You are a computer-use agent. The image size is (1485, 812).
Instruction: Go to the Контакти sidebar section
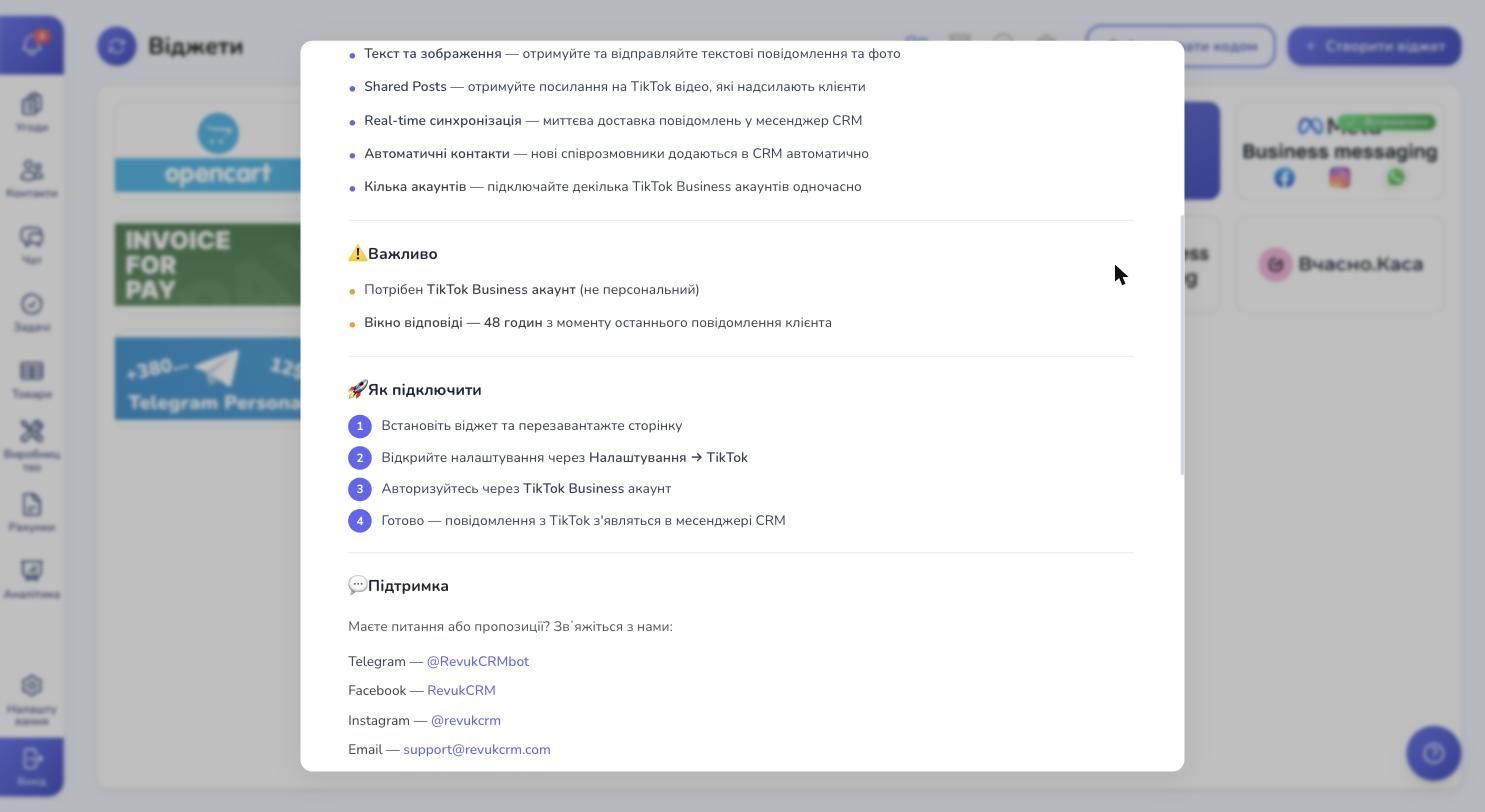31,179
